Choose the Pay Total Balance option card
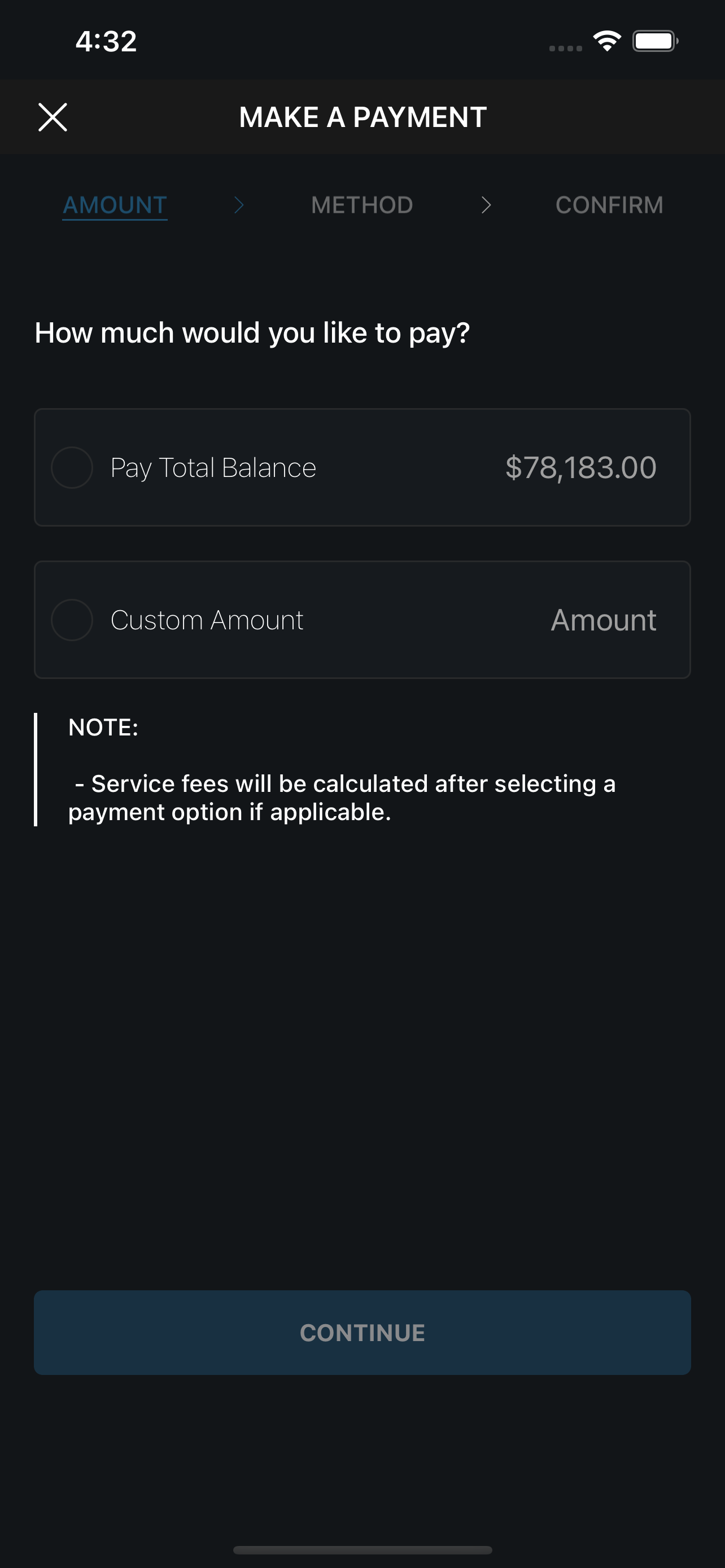This screenshot has width=725, height=1568. [x=362, y=467]
